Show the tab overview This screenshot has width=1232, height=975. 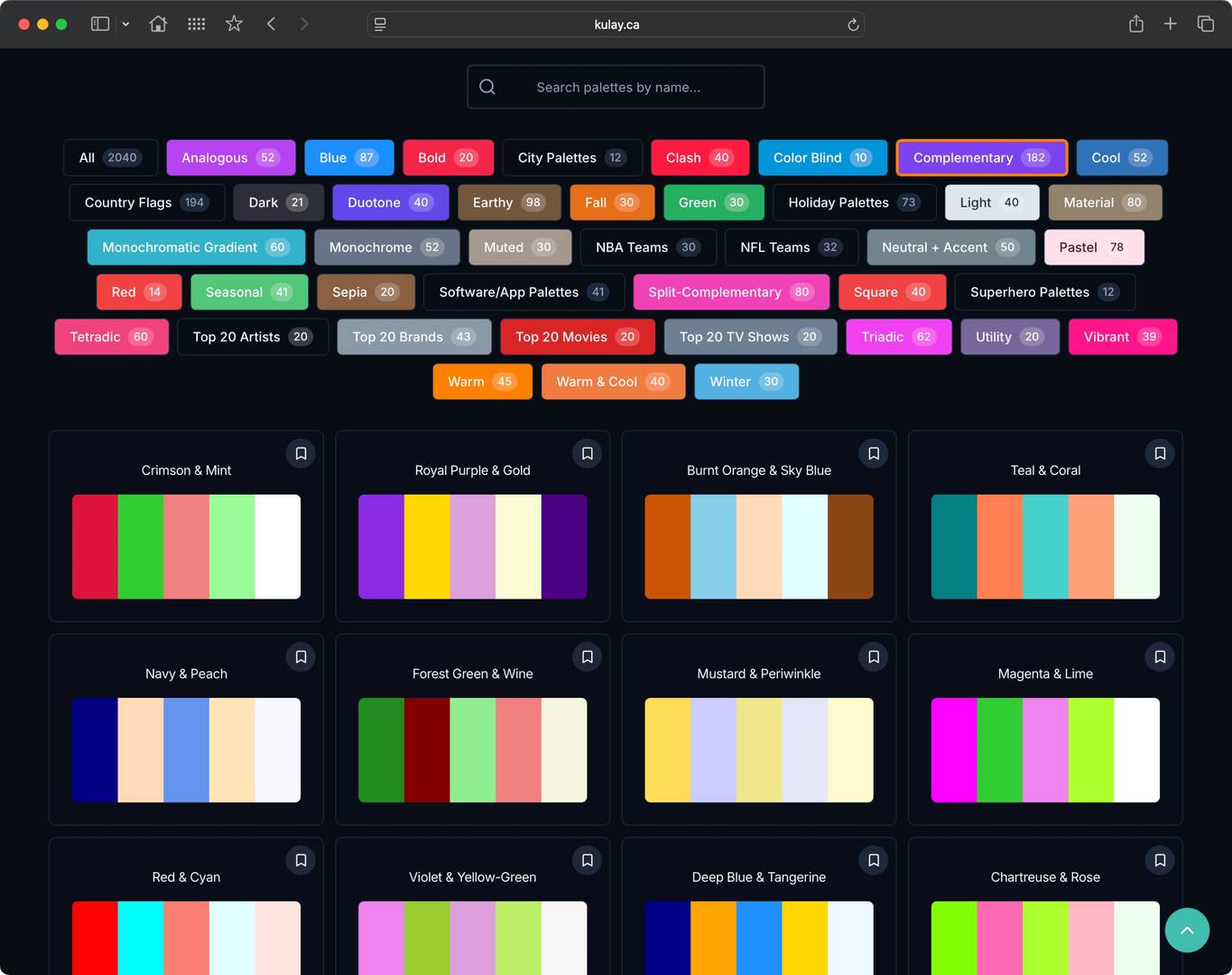(1205, 24)
